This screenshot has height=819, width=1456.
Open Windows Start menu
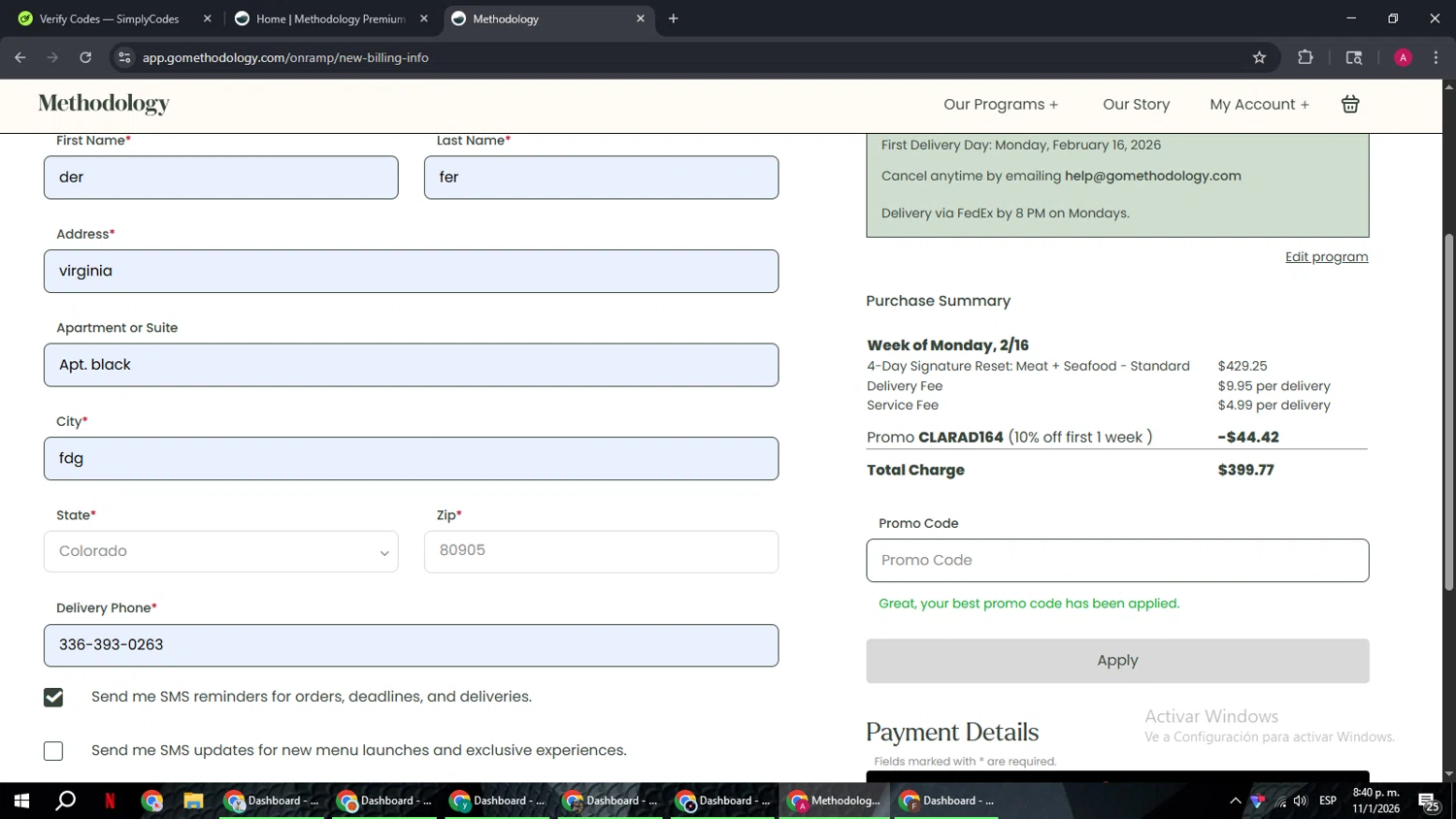[x=21, y=801]
